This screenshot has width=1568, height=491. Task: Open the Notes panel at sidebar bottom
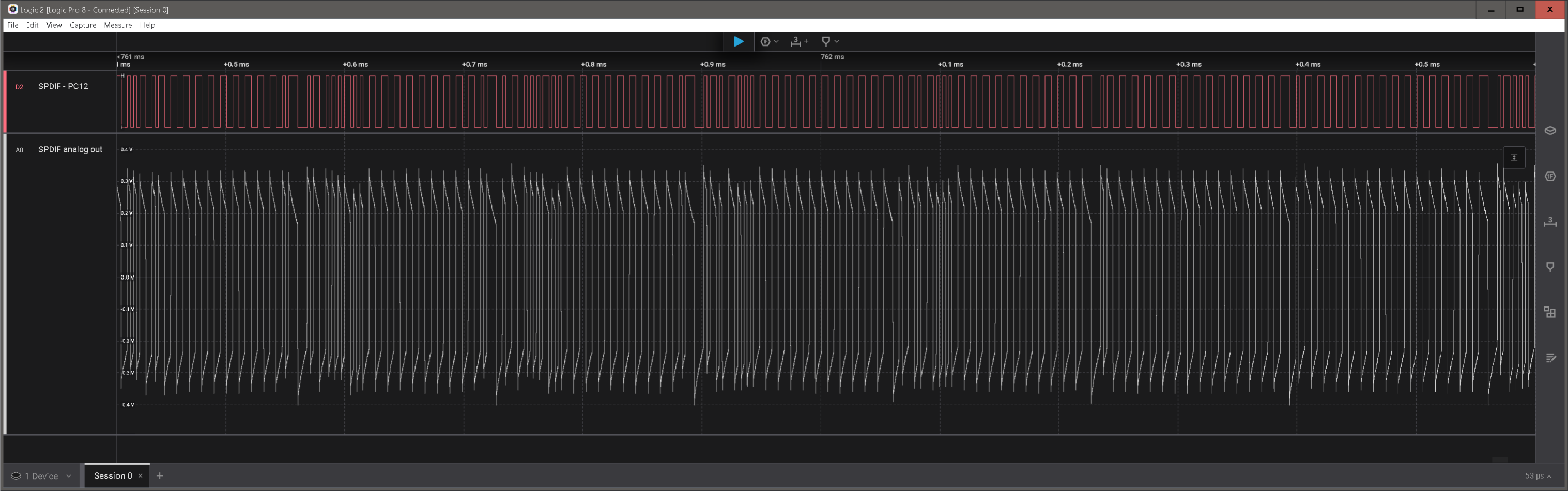(x=1550, y=358)
